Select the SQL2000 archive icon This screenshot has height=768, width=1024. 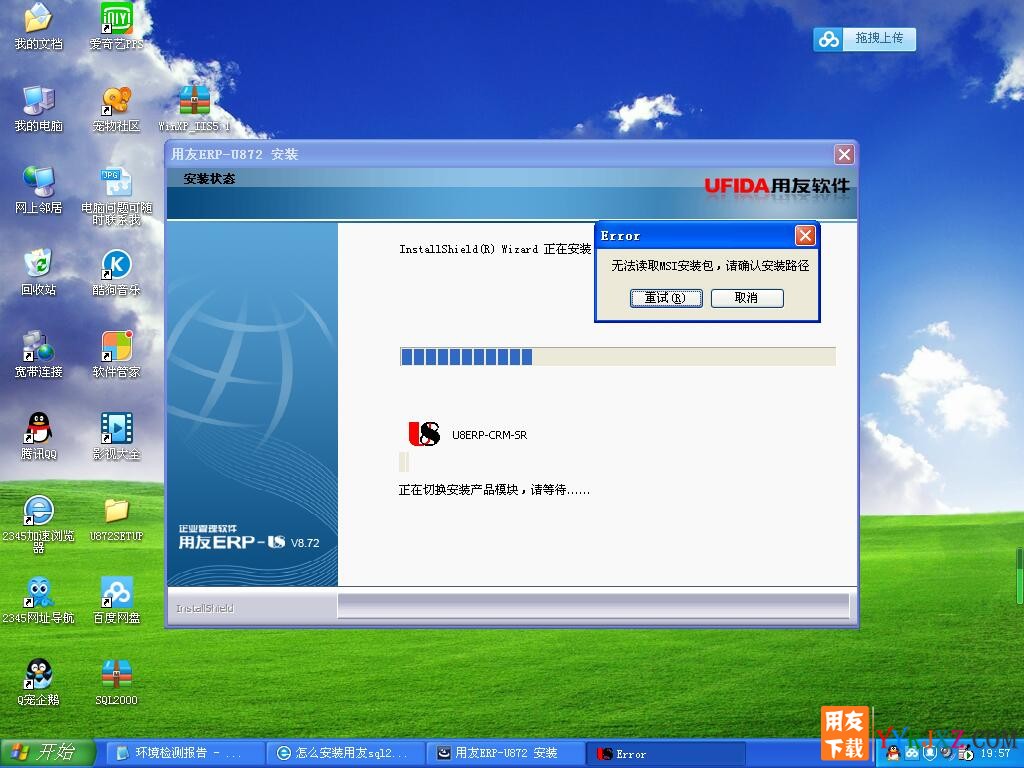tap(116, 682)
